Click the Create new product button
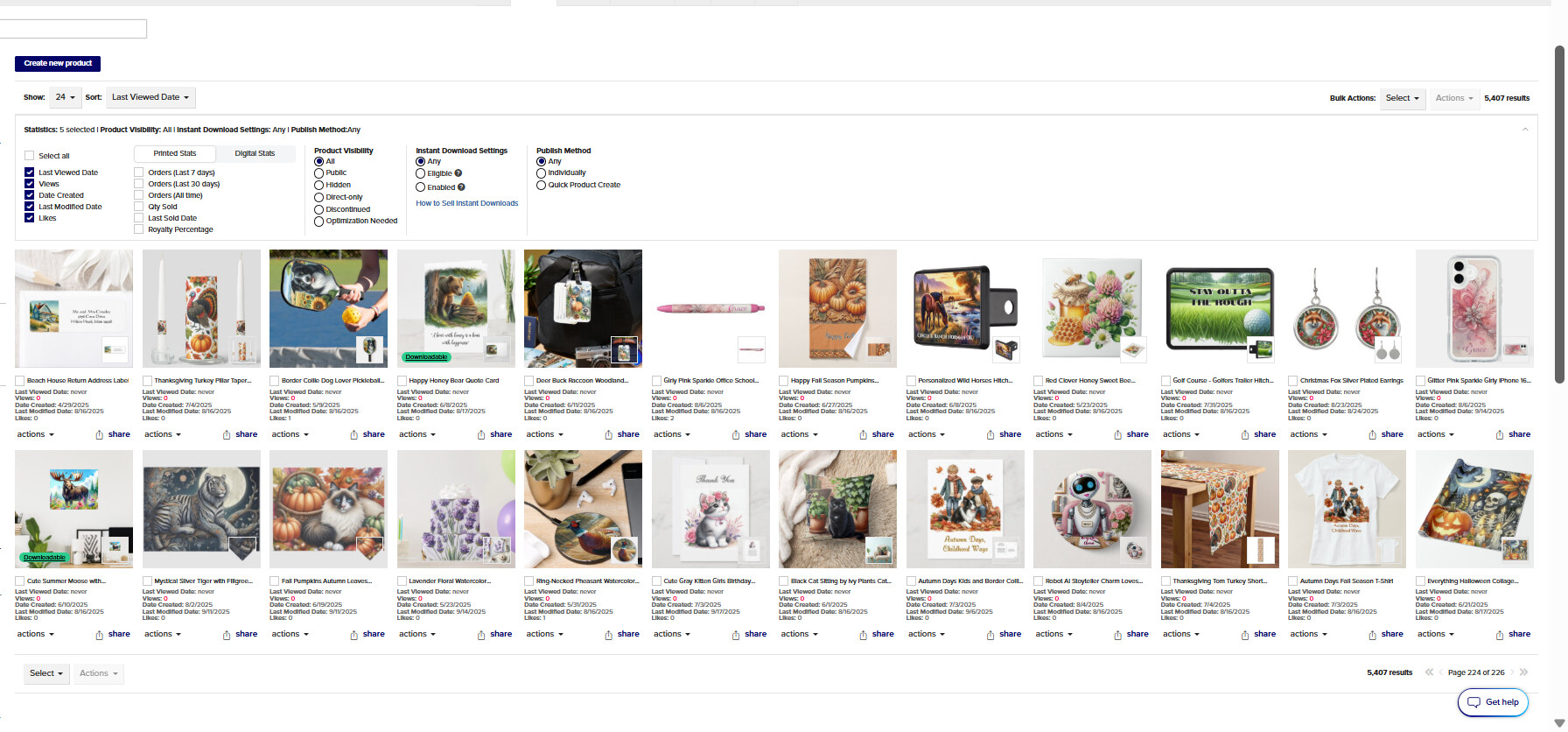 (x=58, y=63)
